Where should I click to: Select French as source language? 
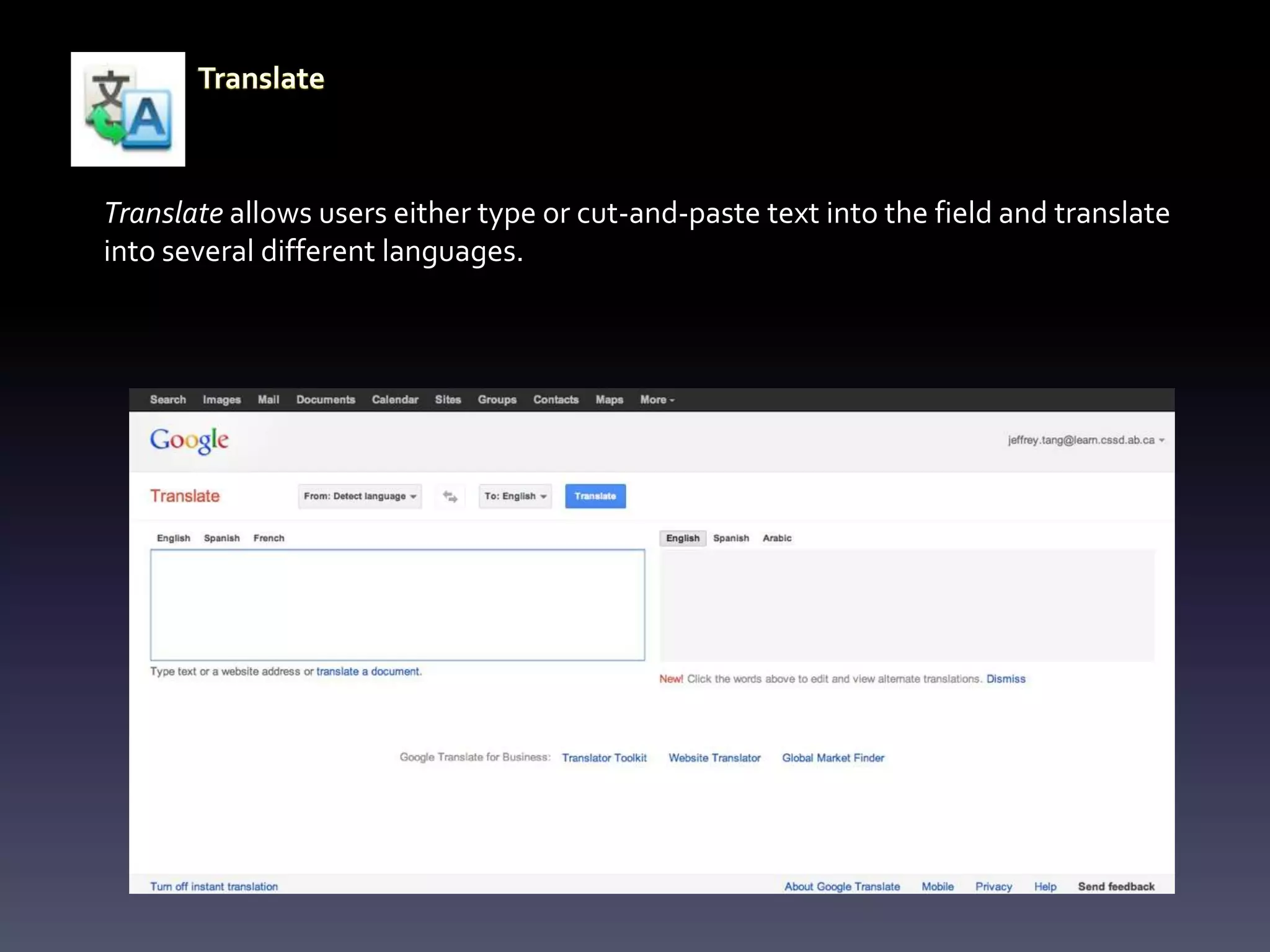(x=269, y=538)
